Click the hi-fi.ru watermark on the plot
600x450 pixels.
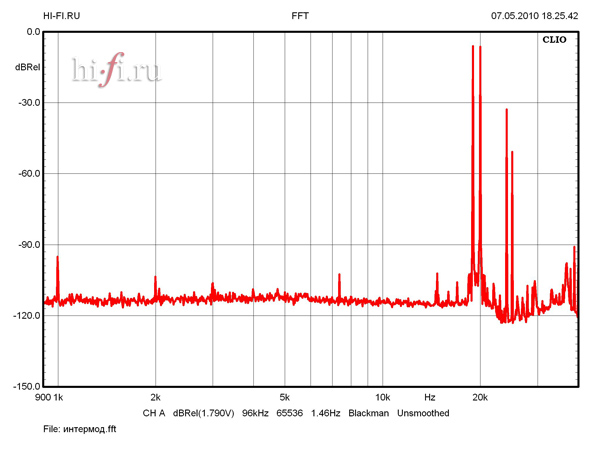click(x=116, y=71)
